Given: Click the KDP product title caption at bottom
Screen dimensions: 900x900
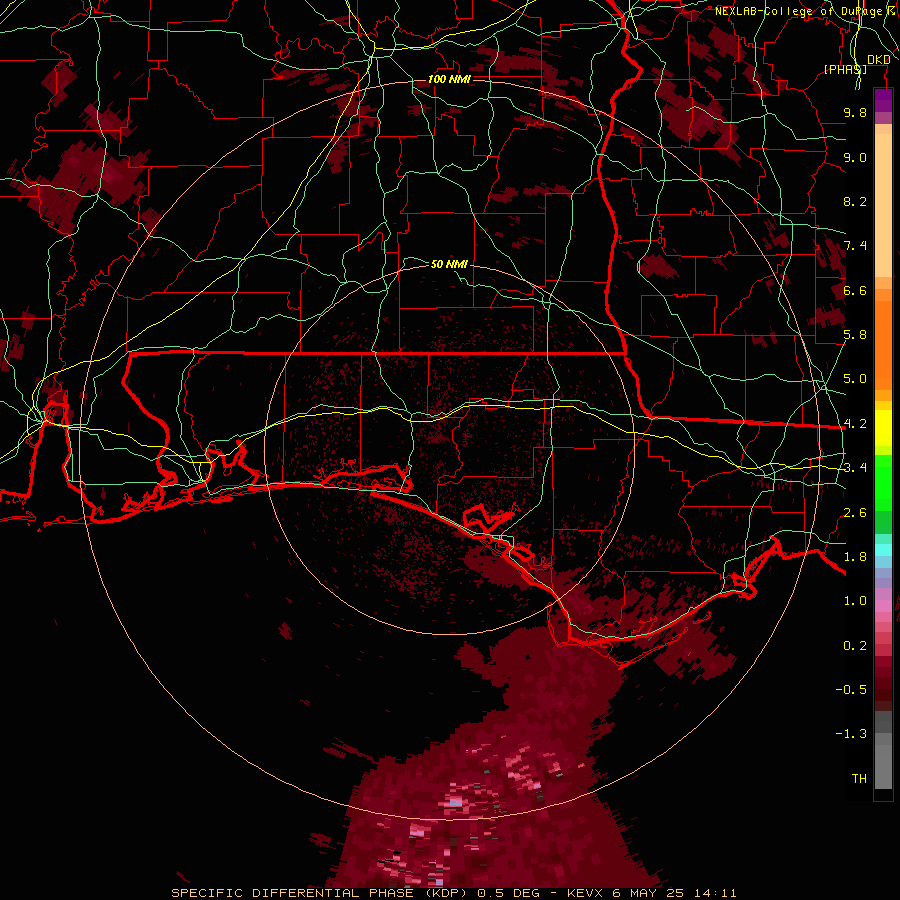Looking at the screenshot, I should point(453,893).
